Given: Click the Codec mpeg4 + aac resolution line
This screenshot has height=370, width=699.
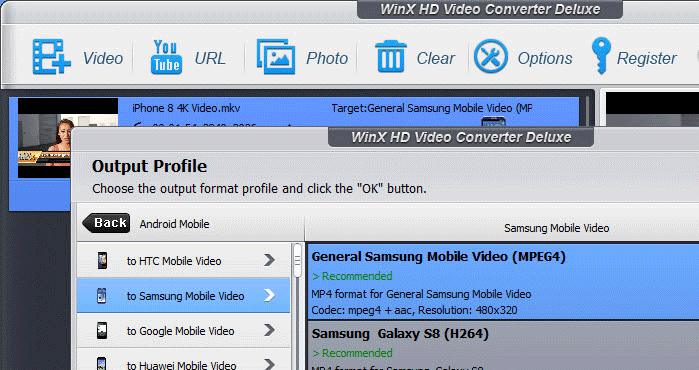Looking at the screenshot, I should [414, 310].
